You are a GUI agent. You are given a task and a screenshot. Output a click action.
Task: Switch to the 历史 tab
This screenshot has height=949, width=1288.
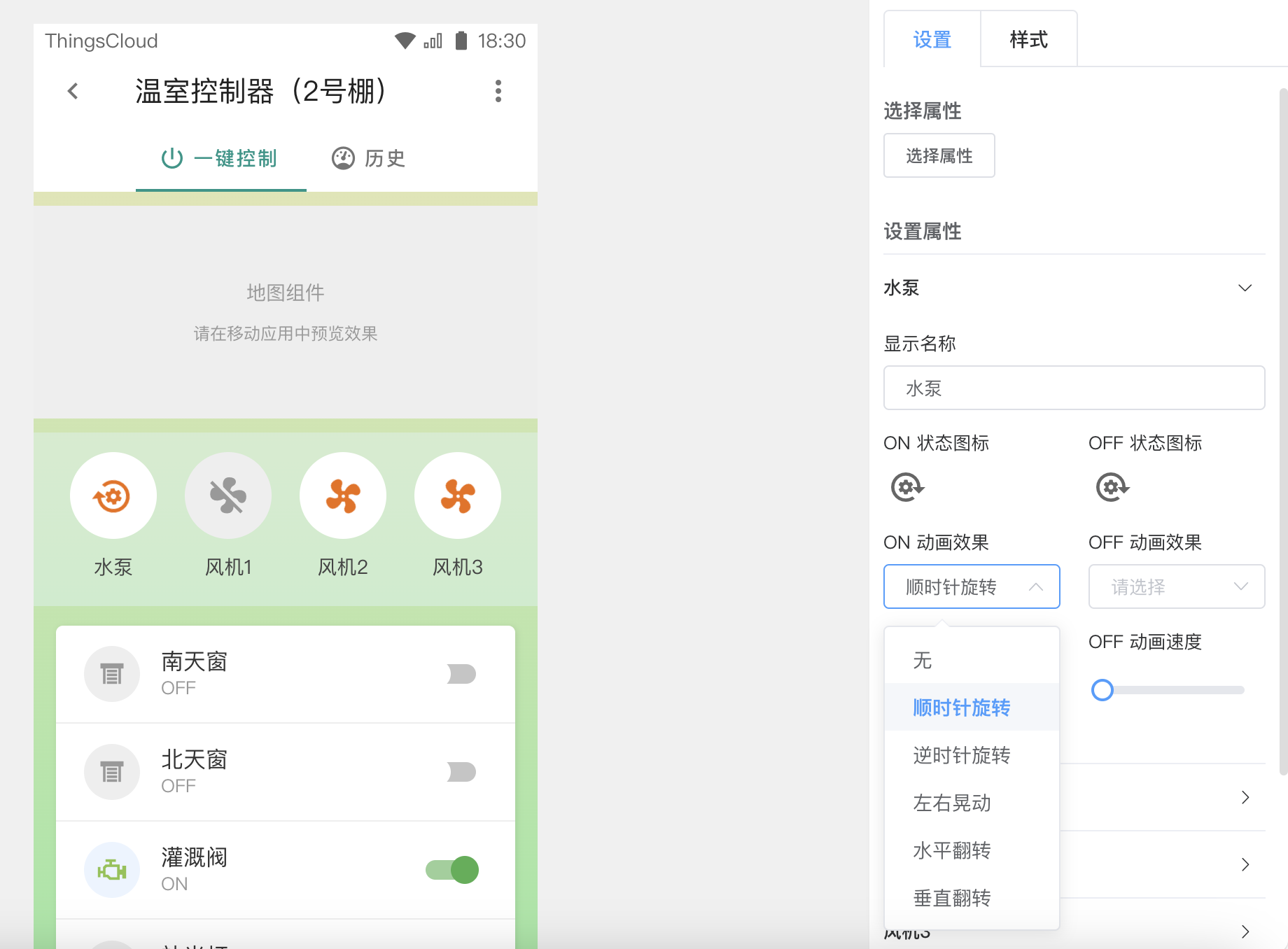pyautogui.click(x=367, y=158)
